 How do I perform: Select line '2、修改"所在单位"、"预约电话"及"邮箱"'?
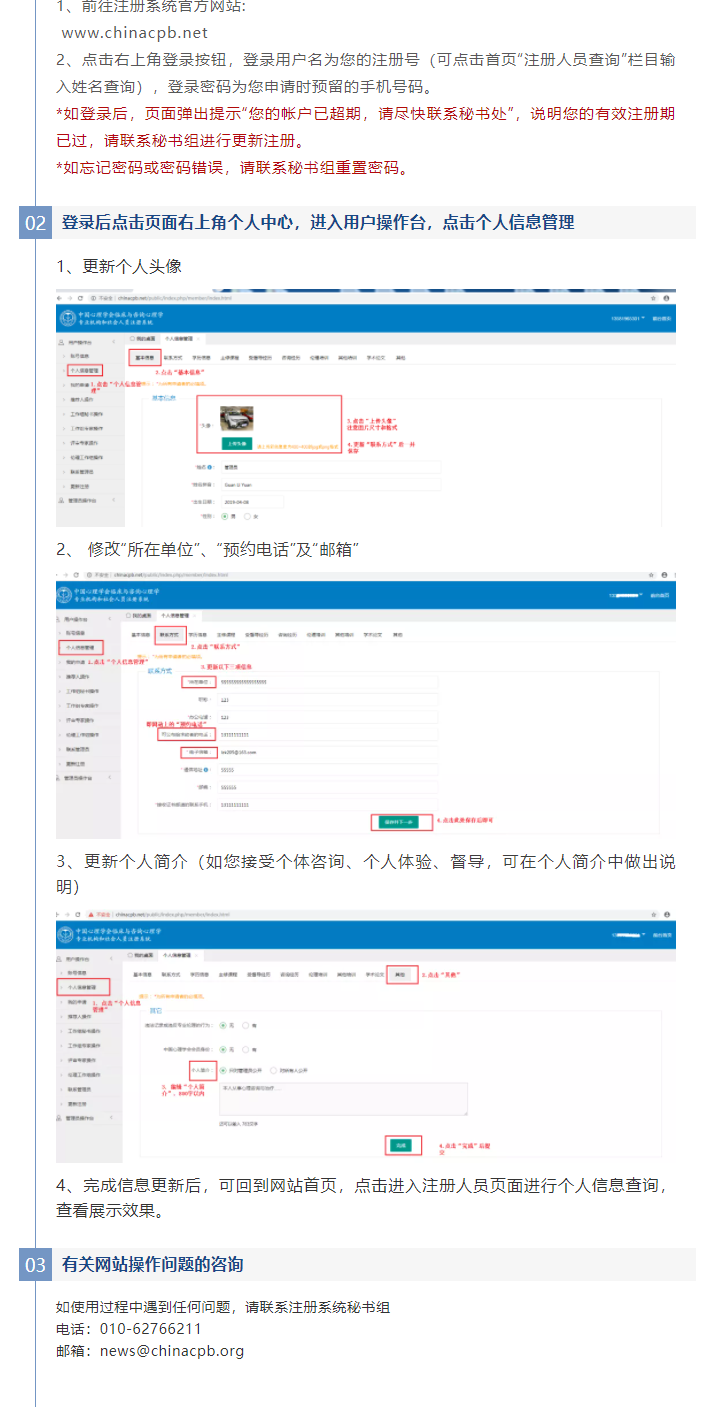coord(208,550)
